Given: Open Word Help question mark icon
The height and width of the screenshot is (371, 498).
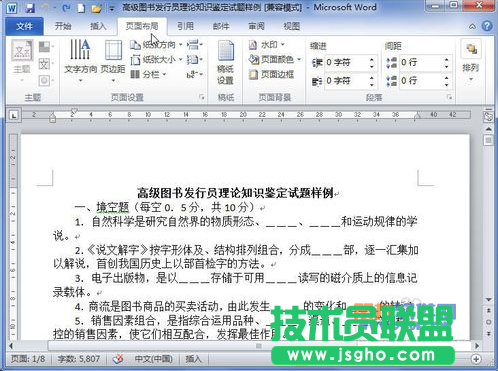Looking at the screenshot, I should tap(487, 26).
